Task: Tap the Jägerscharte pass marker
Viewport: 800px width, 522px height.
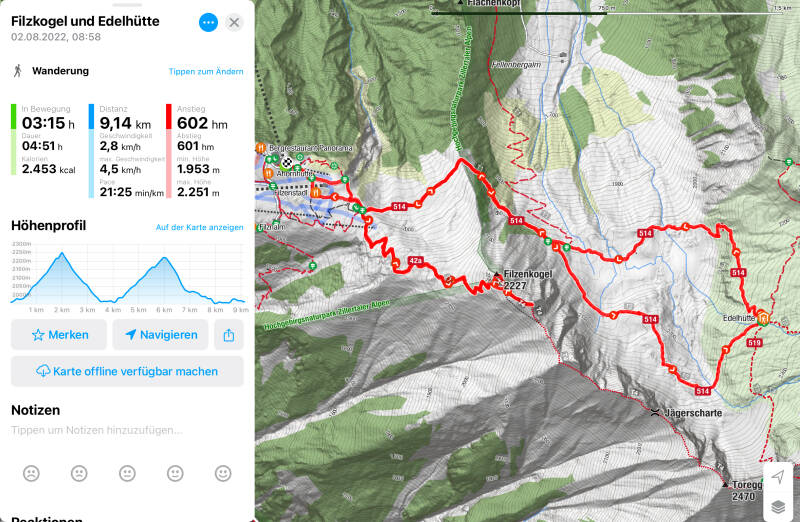Action: tap(654, 412)
